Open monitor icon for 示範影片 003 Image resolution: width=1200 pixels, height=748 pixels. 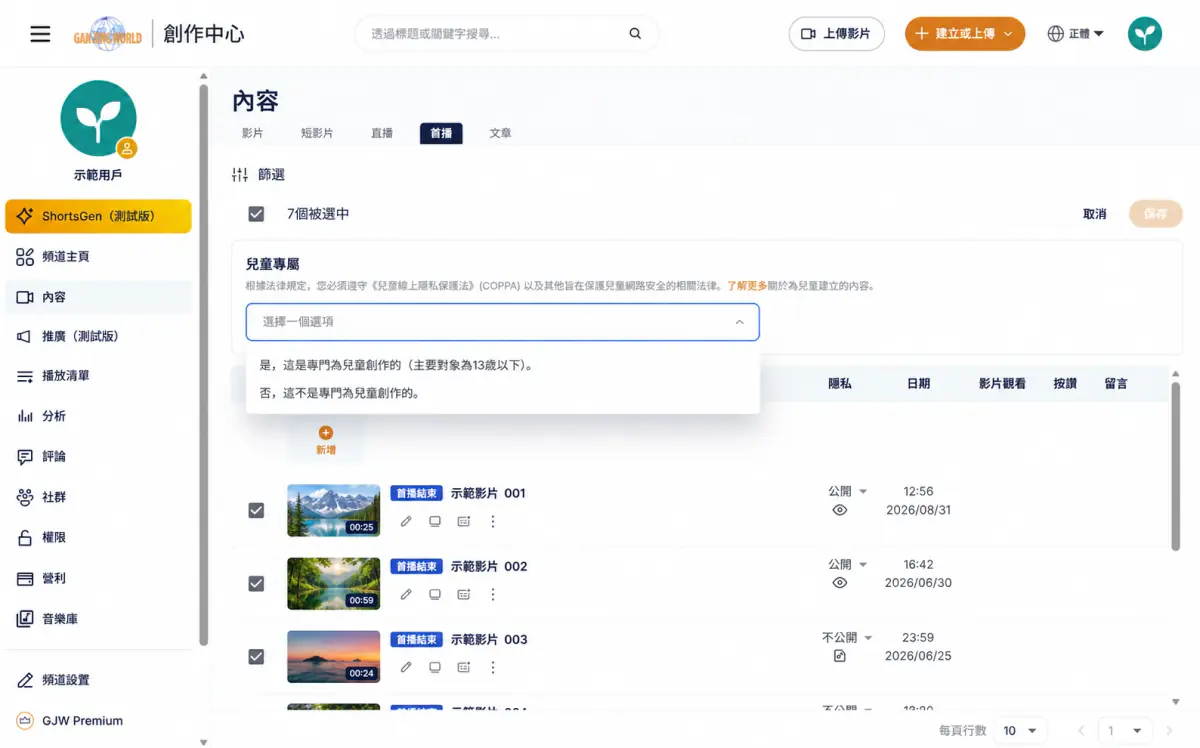click(435, 667)
